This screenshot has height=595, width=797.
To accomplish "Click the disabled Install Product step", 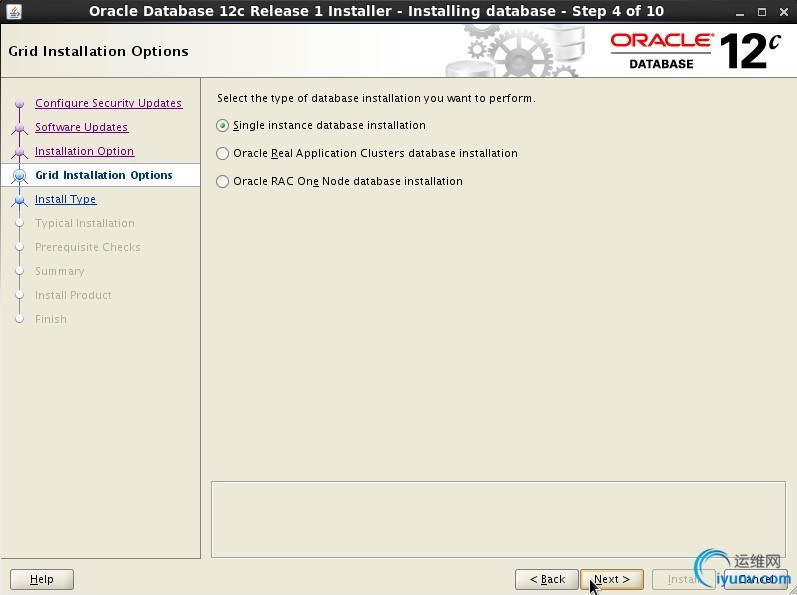I will (x=73, y=295).
